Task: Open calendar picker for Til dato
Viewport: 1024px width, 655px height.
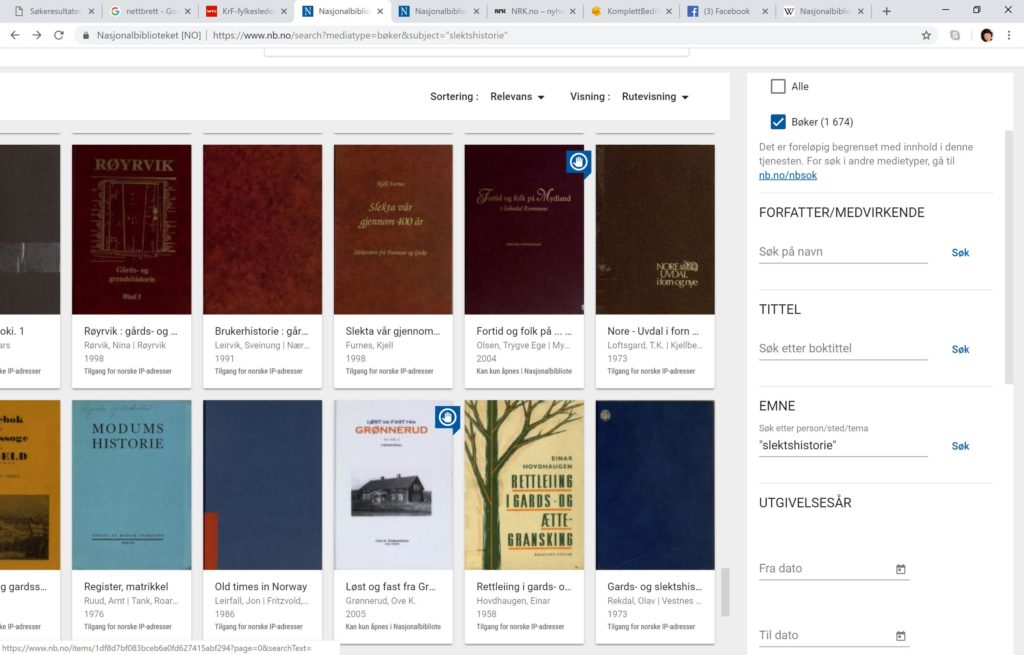Action: 900,636
